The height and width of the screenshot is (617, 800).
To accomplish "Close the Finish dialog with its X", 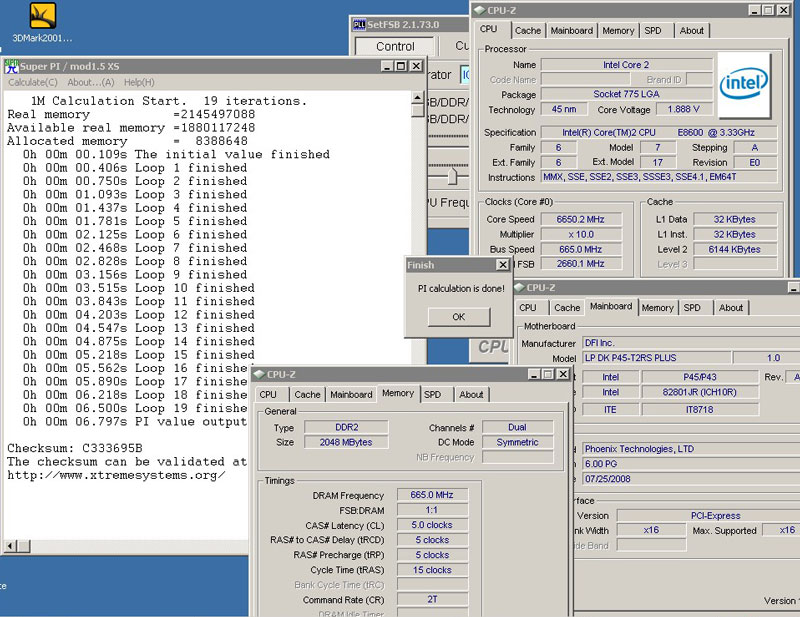I will (x=502, y=265).
